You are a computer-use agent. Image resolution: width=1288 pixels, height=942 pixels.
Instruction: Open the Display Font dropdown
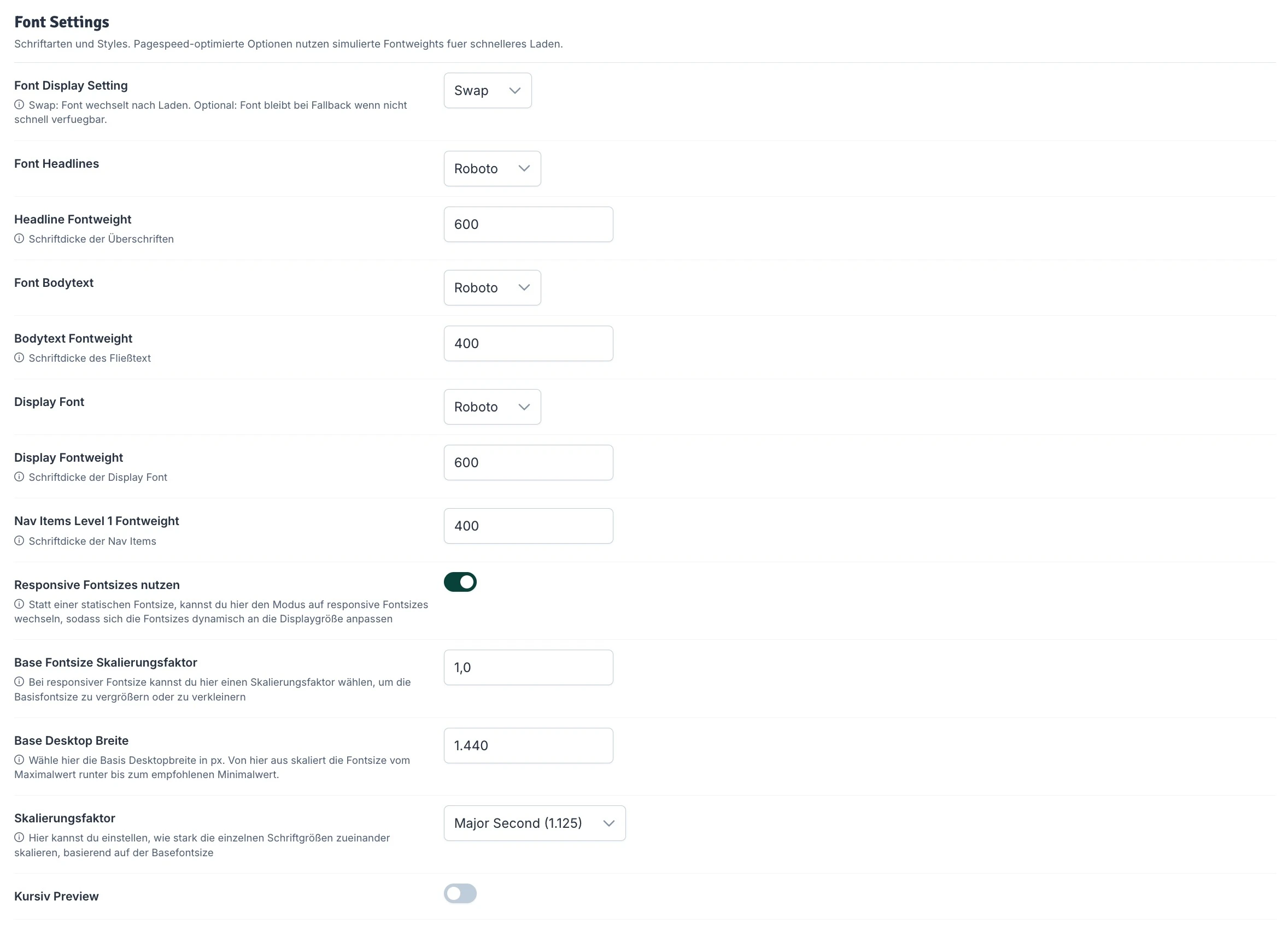click(491, 407)
